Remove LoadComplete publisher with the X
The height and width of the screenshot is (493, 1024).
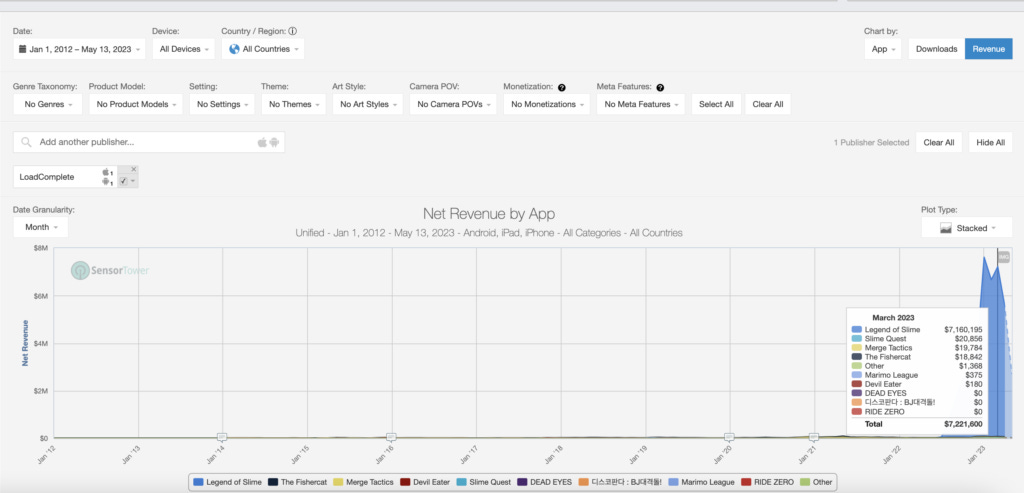click(x=133, y=169)
